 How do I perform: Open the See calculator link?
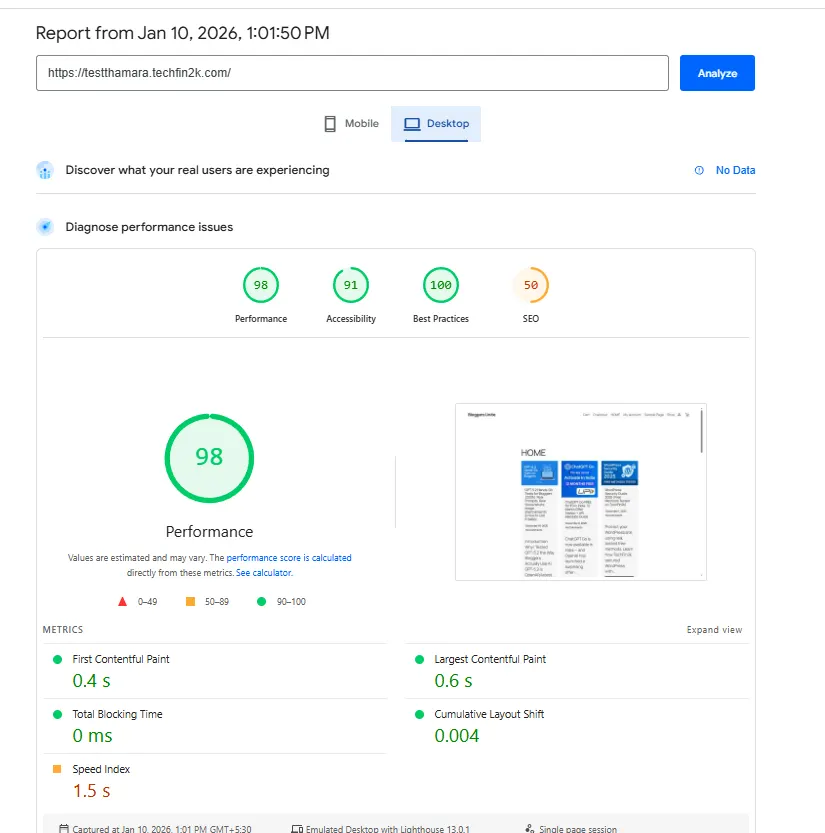coord(264,573)
